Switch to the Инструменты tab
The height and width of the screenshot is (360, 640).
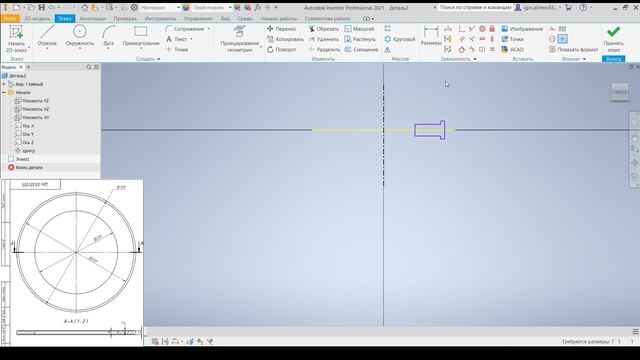pos(160,18)
